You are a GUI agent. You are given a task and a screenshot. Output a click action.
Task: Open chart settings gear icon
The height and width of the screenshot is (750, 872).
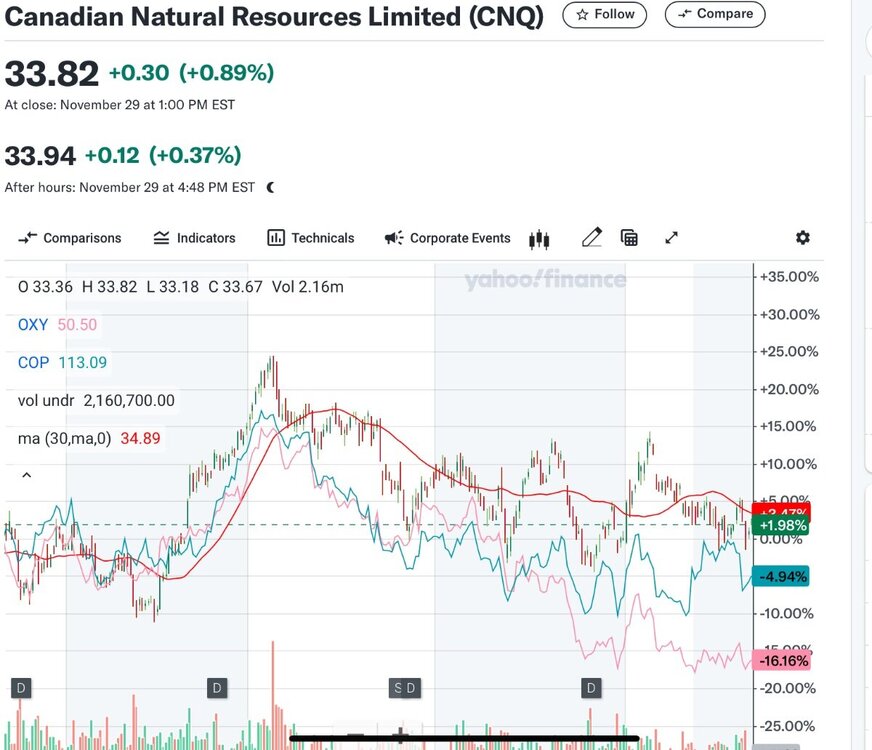(x=802, y=238)
